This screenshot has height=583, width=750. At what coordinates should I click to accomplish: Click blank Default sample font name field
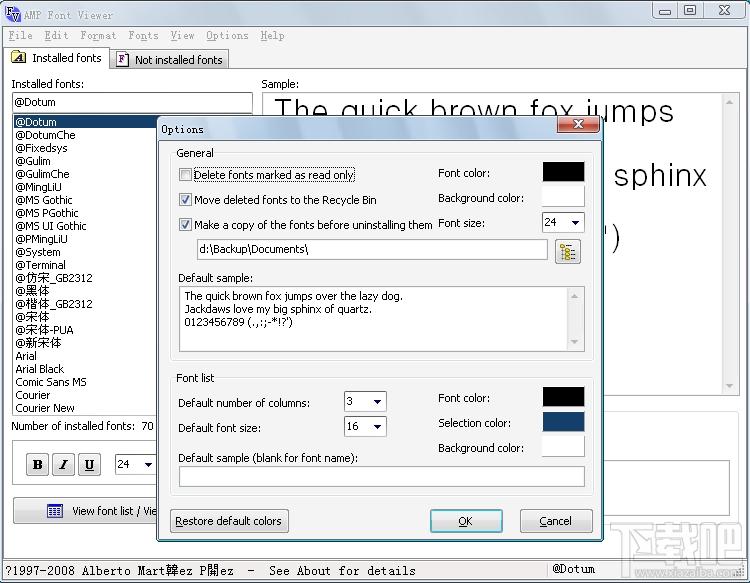(x=382, y=476)
